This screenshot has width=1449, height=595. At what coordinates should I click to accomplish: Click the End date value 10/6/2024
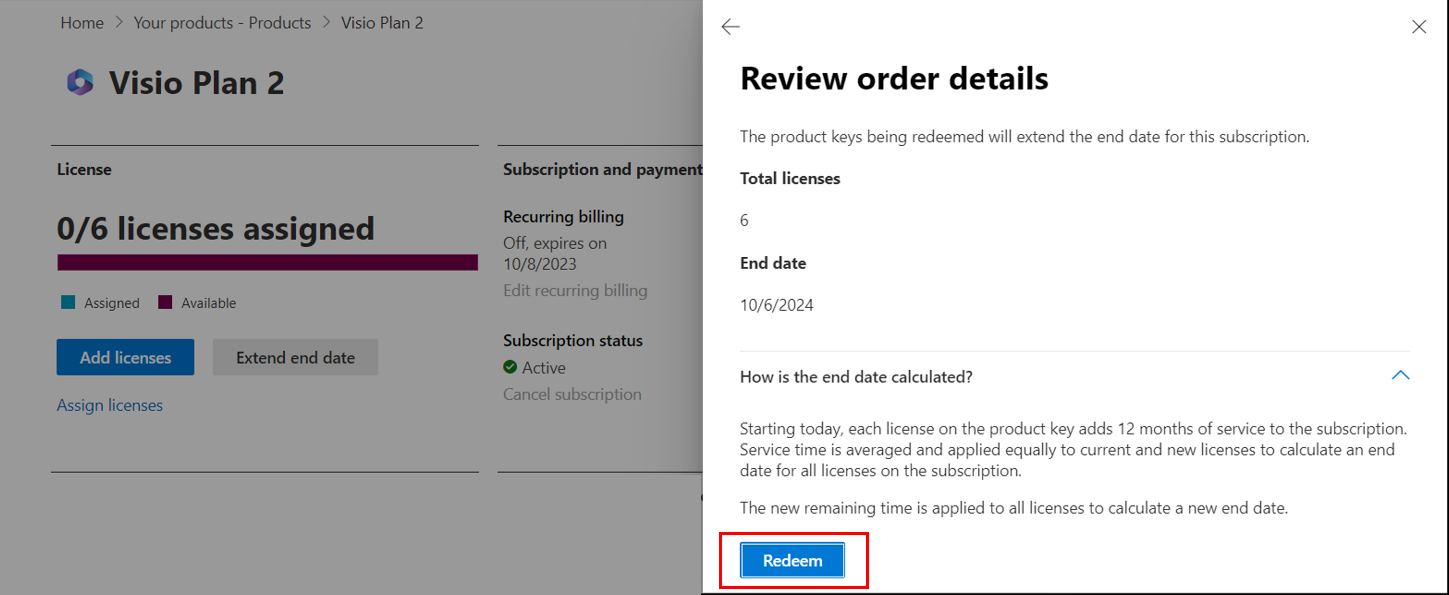point(777,306)
